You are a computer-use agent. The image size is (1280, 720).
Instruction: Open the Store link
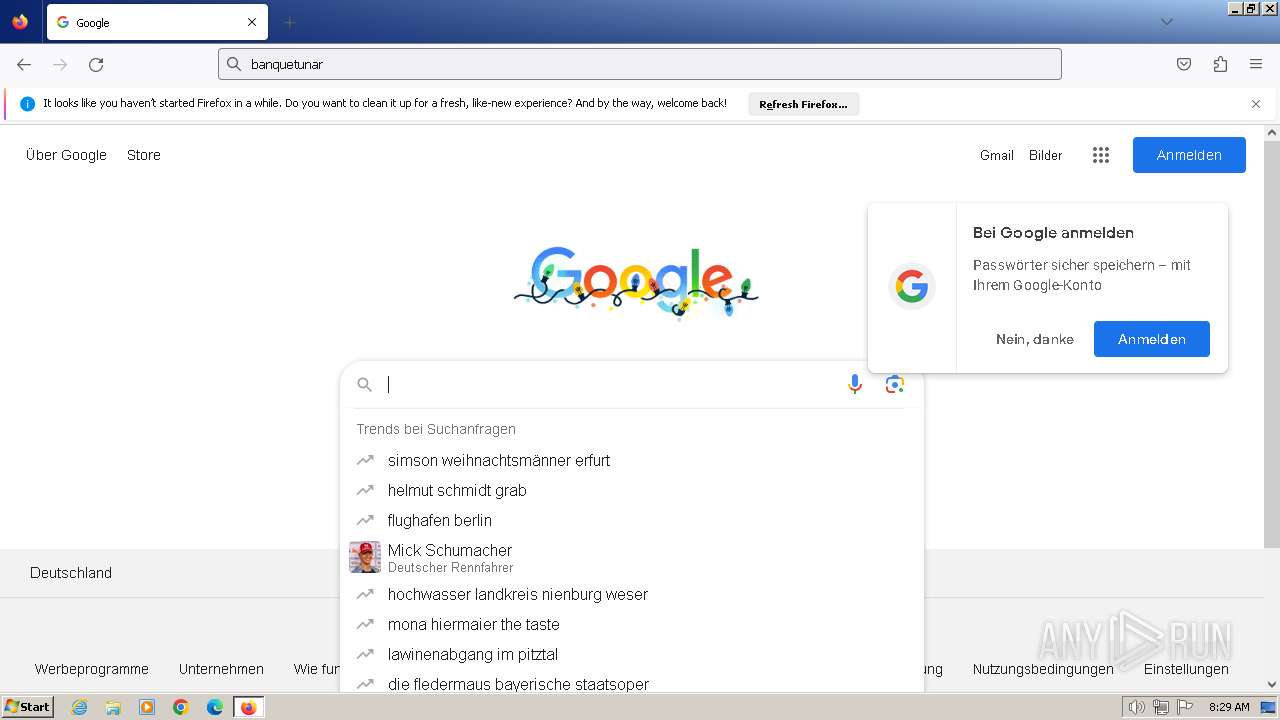pos(144,155)
